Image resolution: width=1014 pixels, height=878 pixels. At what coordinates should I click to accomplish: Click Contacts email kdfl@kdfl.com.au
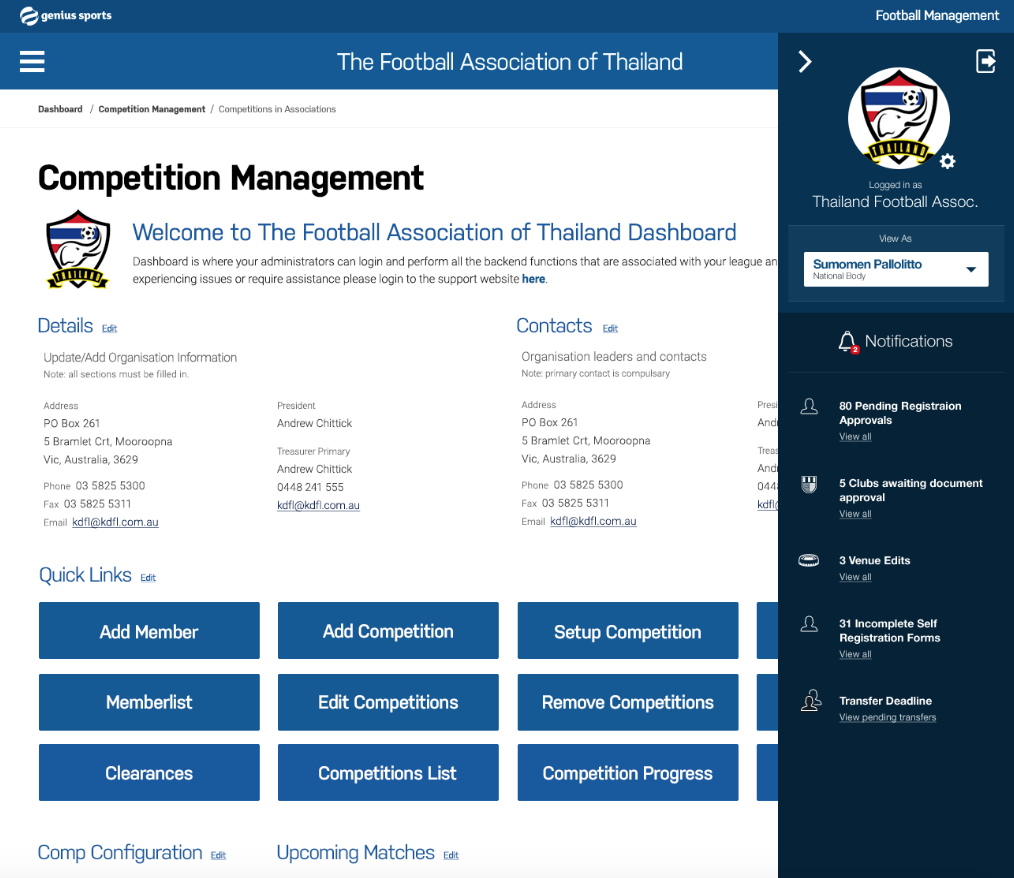593,521
